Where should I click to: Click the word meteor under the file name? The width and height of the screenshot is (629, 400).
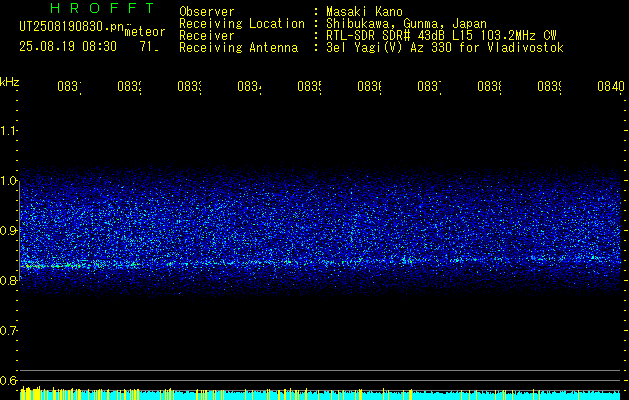pyautogui.click(x=145, y=32)
